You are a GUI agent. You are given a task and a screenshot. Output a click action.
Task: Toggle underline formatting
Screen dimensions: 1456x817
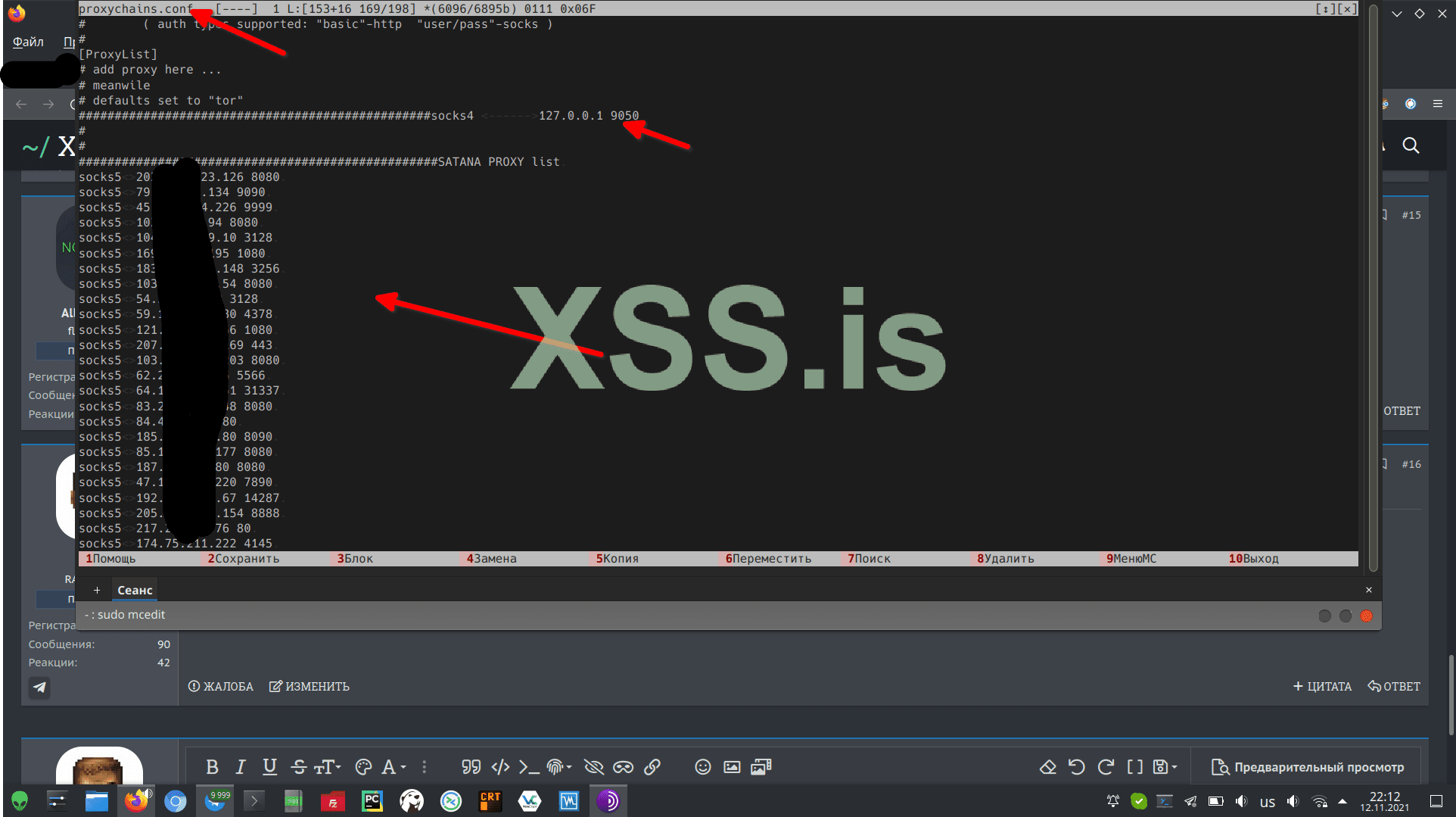pyautogui.click(x=269, y=767)
